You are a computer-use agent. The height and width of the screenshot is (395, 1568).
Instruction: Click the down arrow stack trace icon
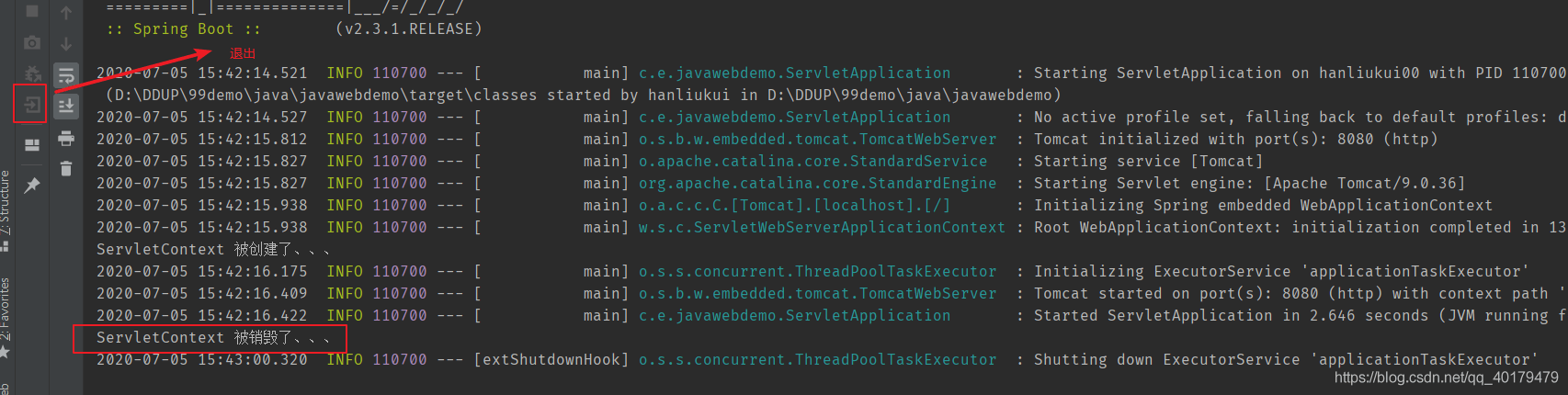[66, 43]
